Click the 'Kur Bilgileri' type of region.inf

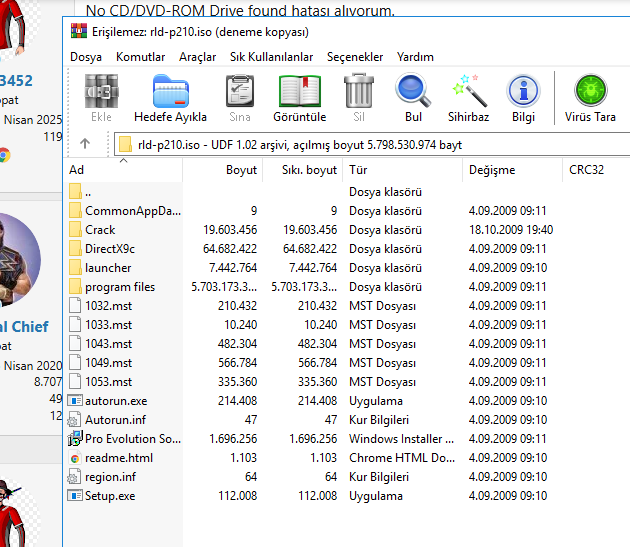point(379,477)
